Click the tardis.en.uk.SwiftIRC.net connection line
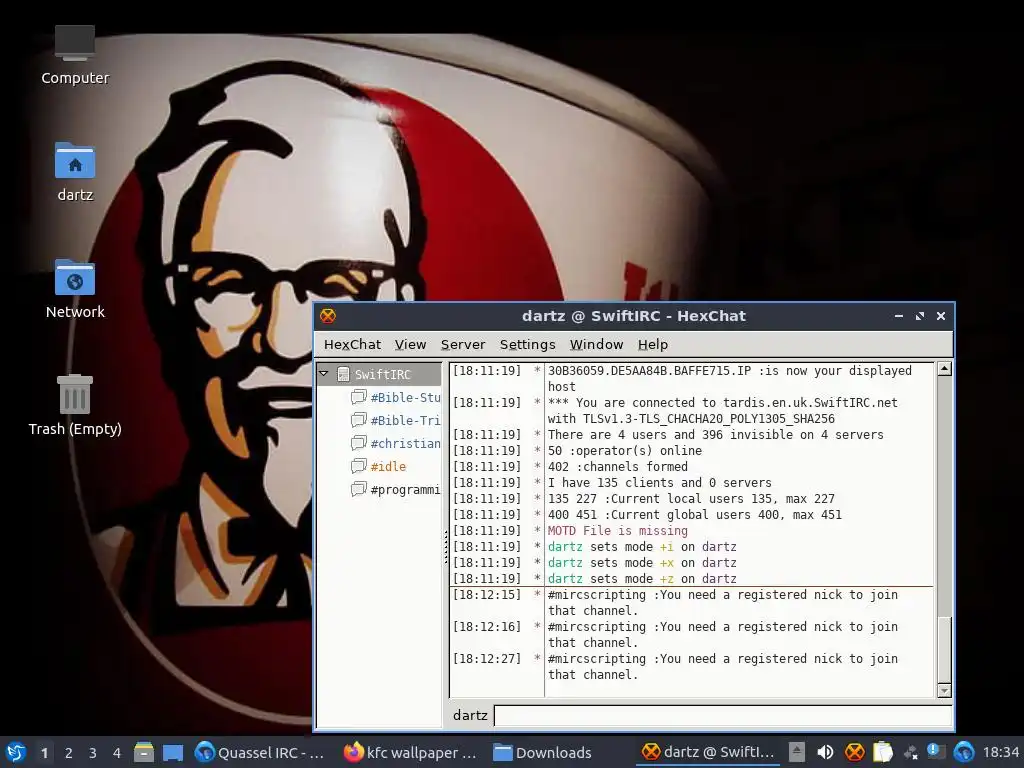This screenshot has height=768, width=1024. pyautogui.click(x=722, y=411)
